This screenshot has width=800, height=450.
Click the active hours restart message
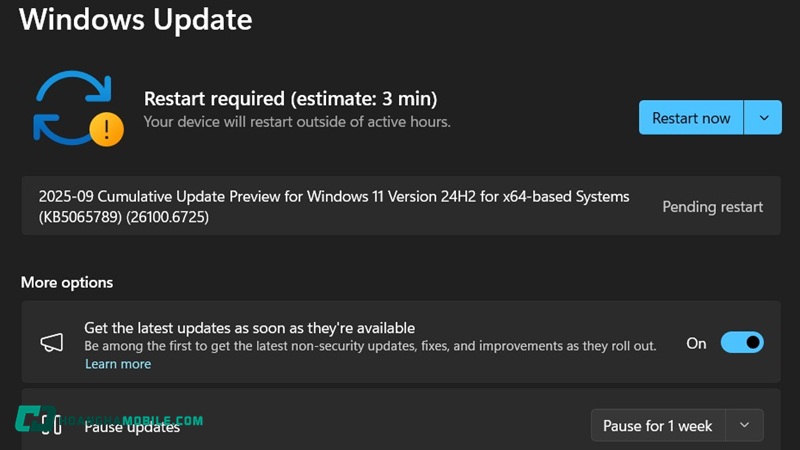(x=297, y=122)
